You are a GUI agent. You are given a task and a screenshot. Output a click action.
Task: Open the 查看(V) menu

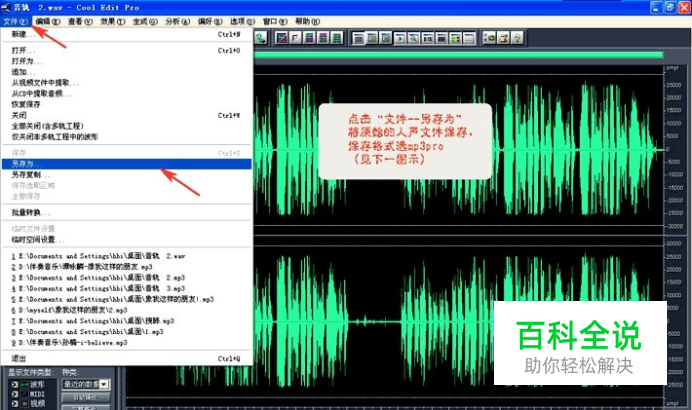(80, 21)
